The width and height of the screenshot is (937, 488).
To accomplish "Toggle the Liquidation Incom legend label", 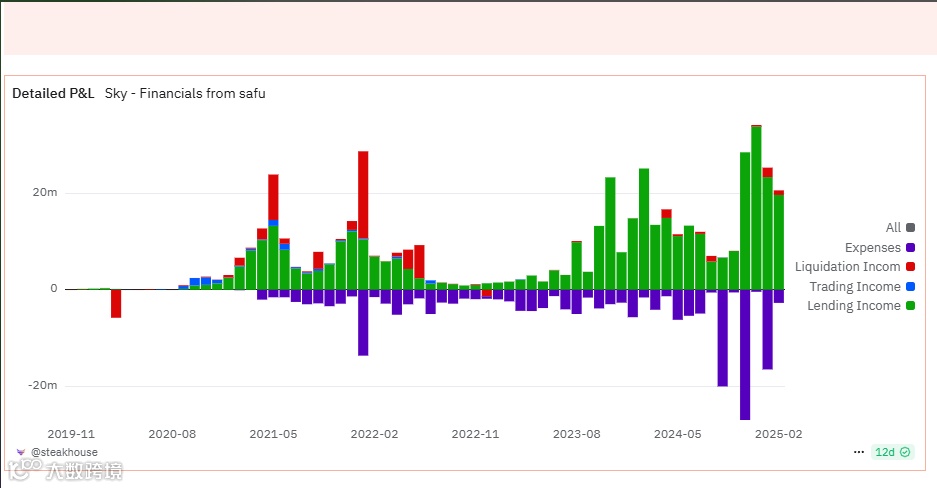I will point(847,266).
